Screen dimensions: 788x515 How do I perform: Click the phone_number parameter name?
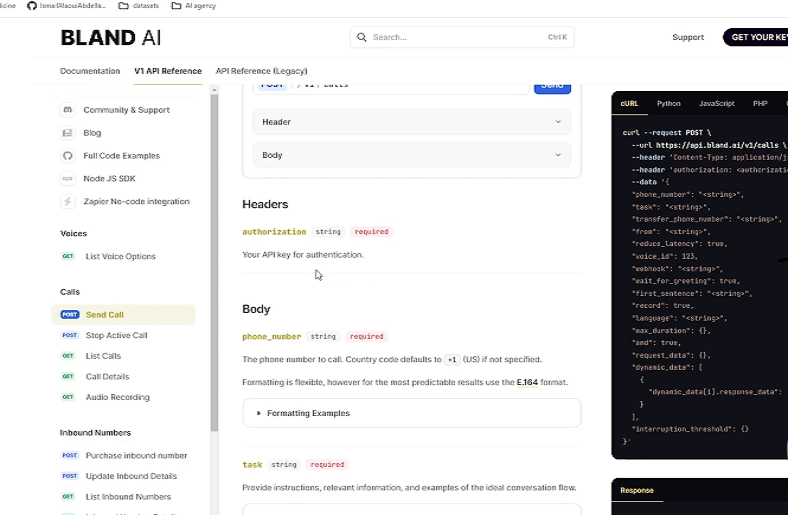coord(271,336)
